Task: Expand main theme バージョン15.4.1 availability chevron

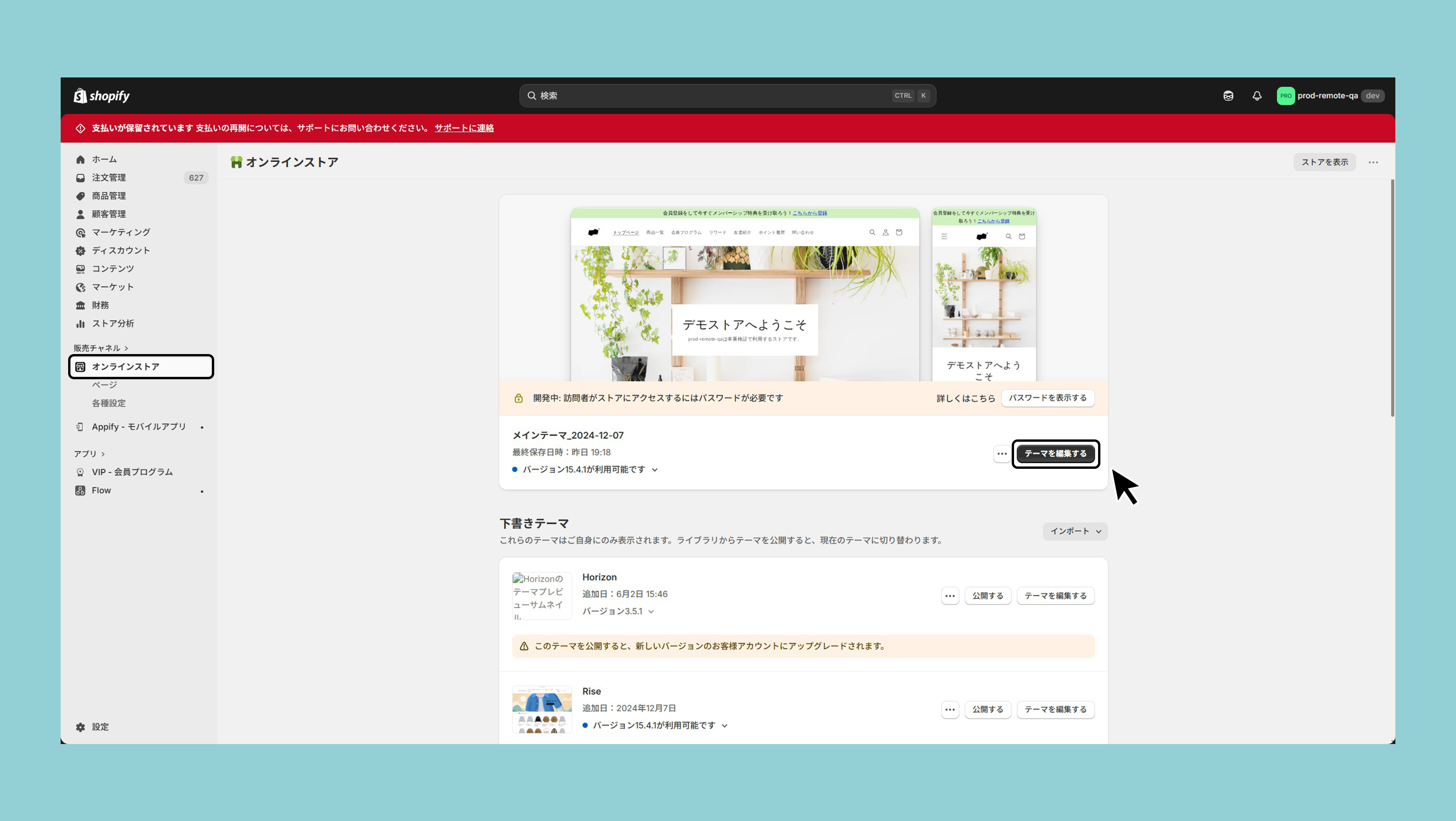Action: [x=655, y=470]
